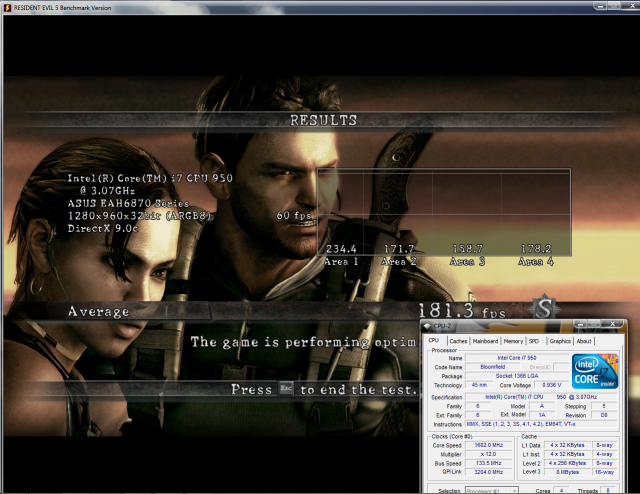Viewport: 640px width, 494px height.
Task: Click the Technology value '45 nm'
Action: coord(479,385)
